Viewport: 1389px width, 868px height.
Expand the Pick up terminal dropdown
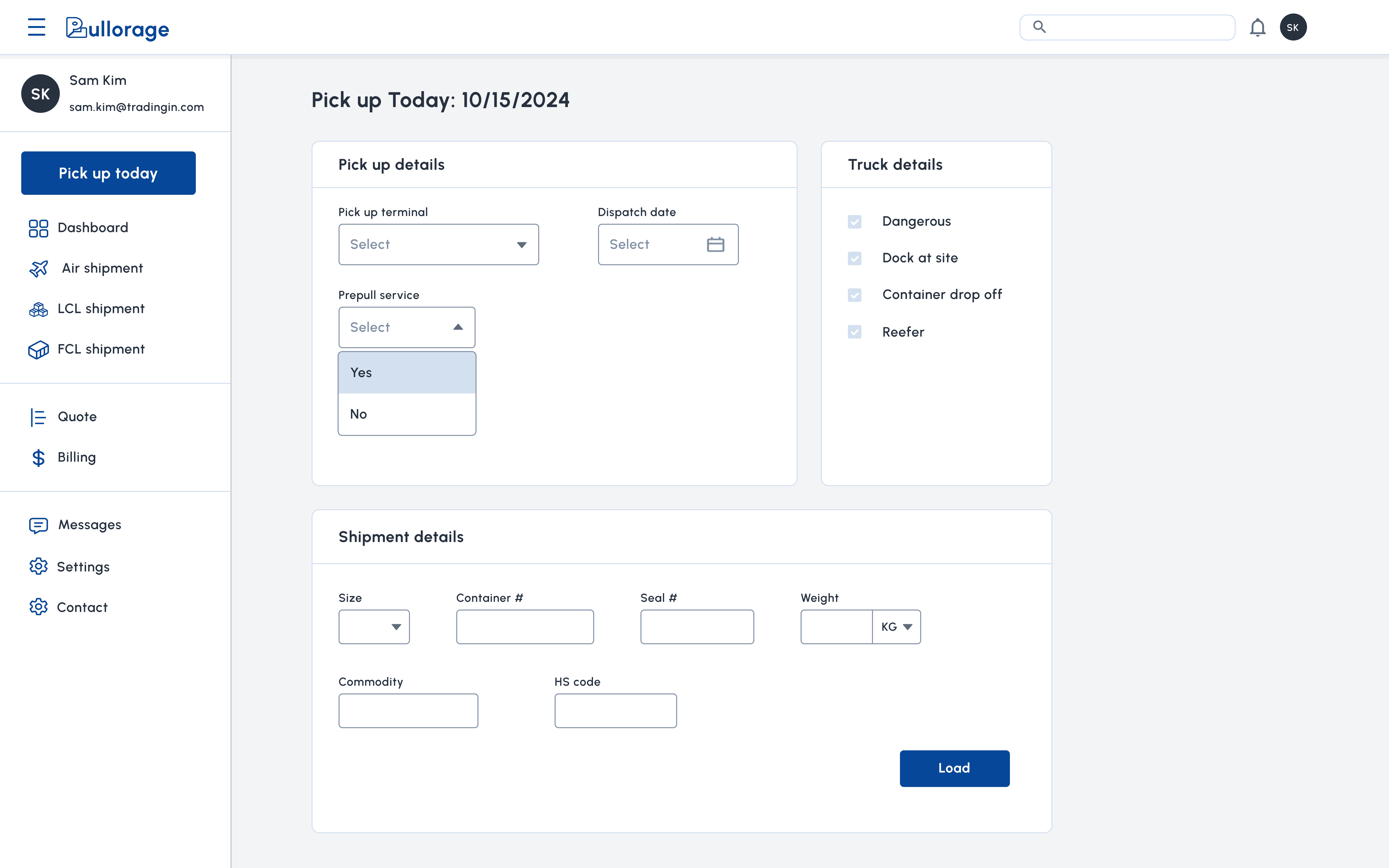coord(438,244)
